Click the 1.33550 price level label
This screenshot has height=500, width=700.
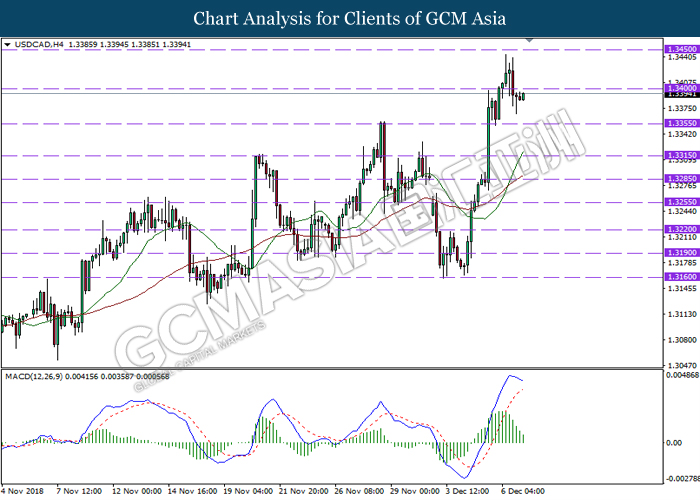coord(681,123)
